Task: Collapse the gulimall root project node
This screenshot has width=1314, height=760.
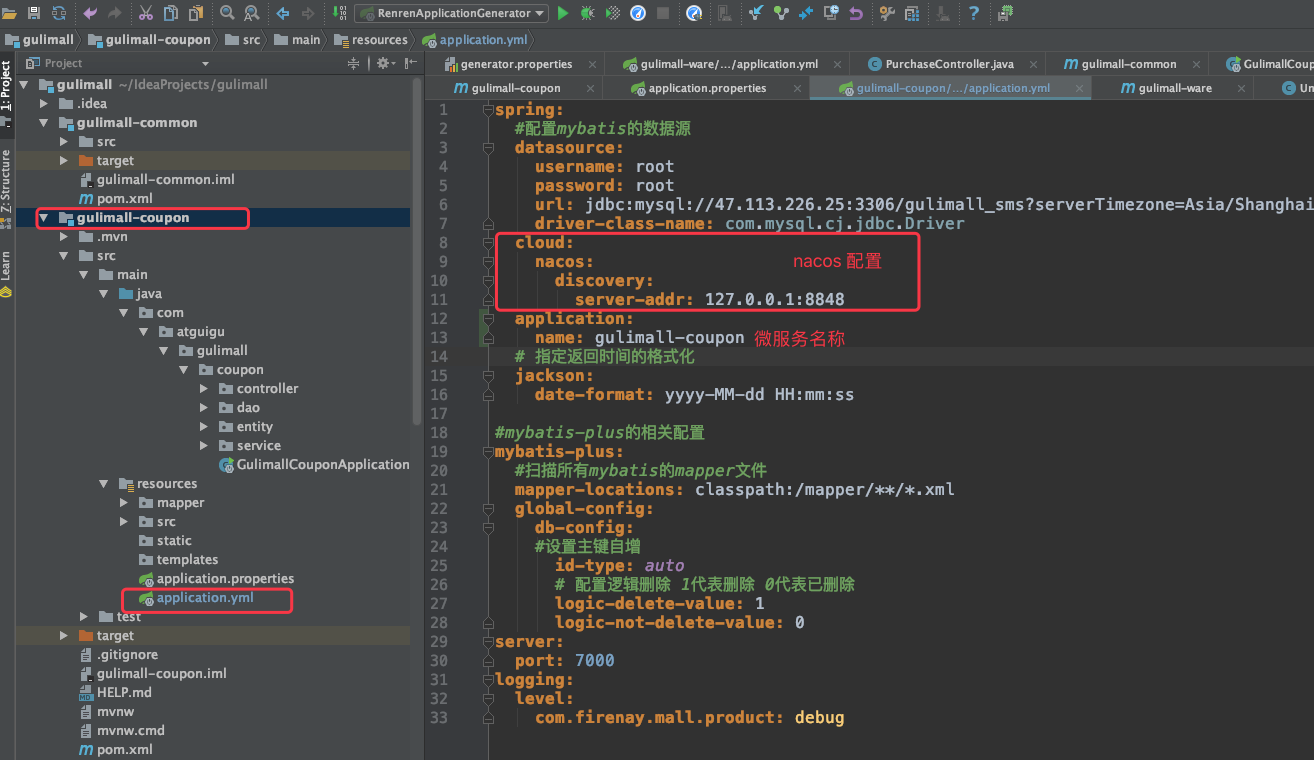Action: click(x=24, y=85)
